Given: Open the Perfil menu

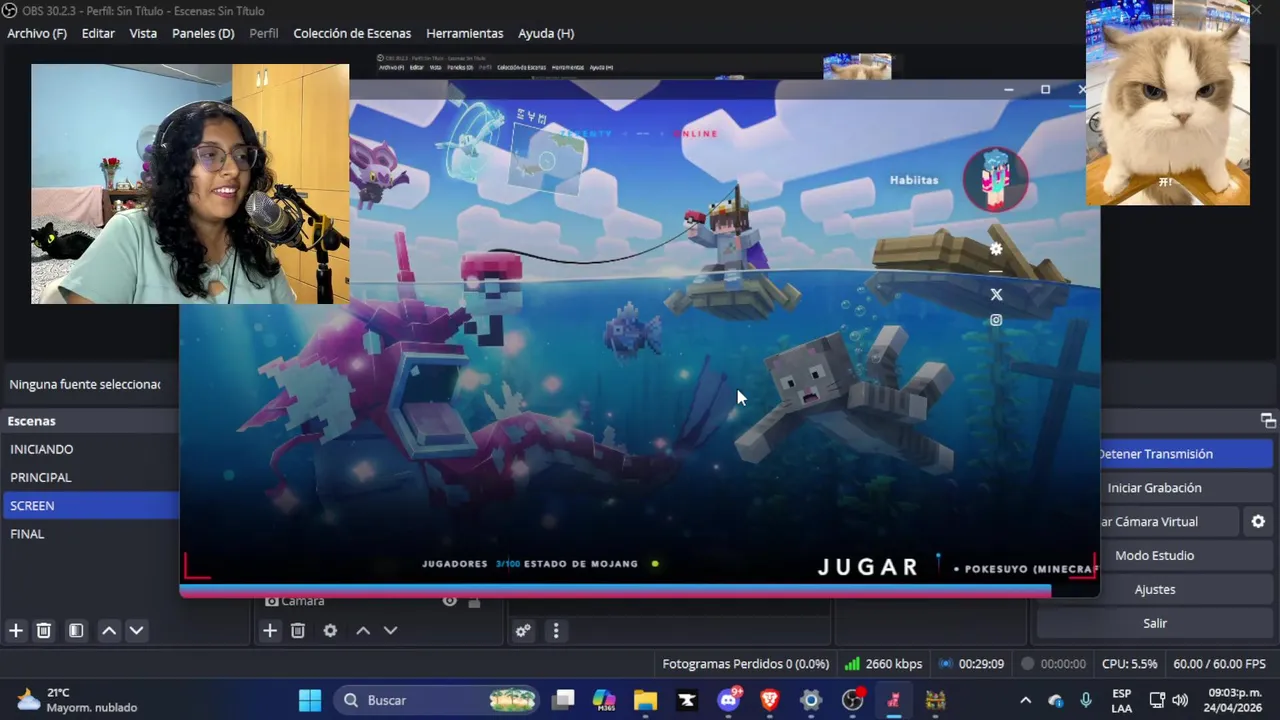Looking at the screenshot, I should pyautogui.click(x=264, y=33).
